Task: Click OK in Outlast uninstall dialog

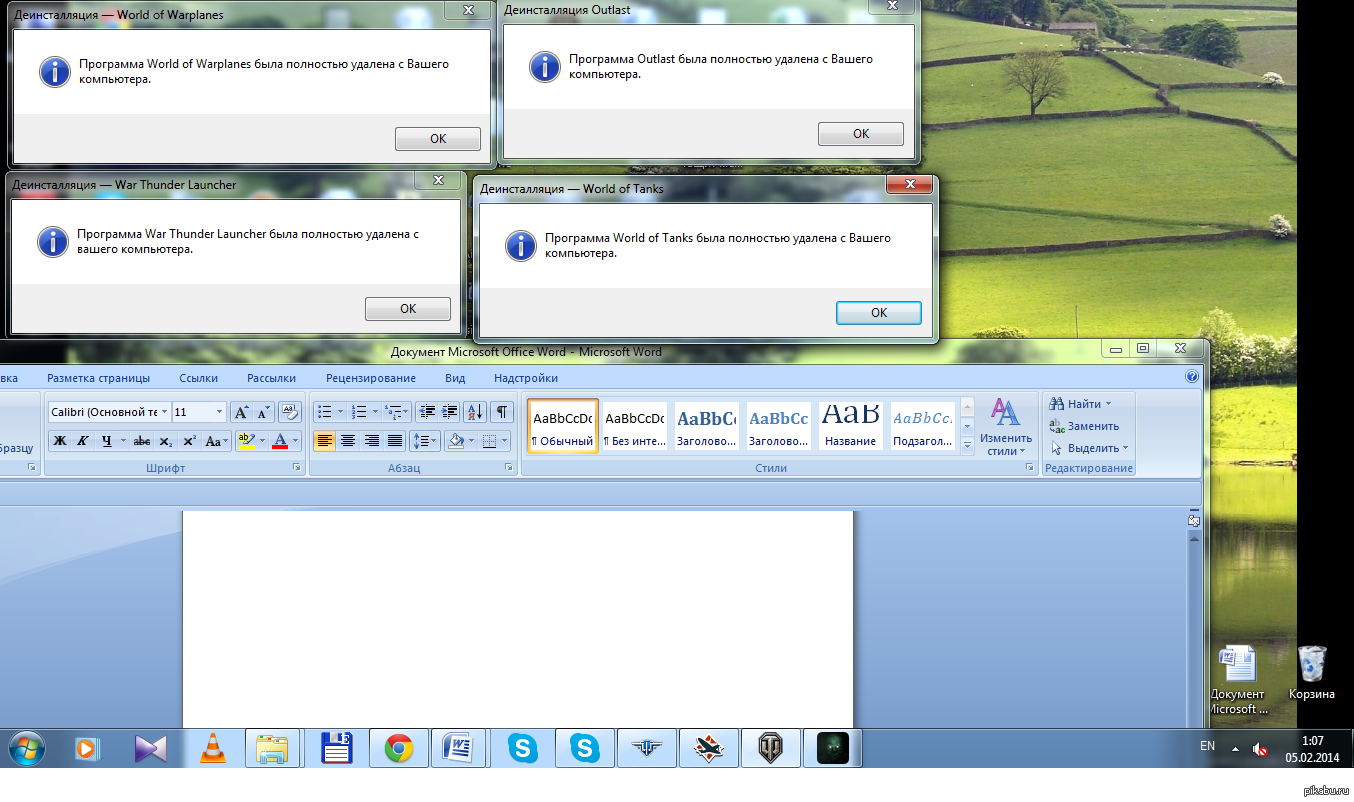Action: 861,134
